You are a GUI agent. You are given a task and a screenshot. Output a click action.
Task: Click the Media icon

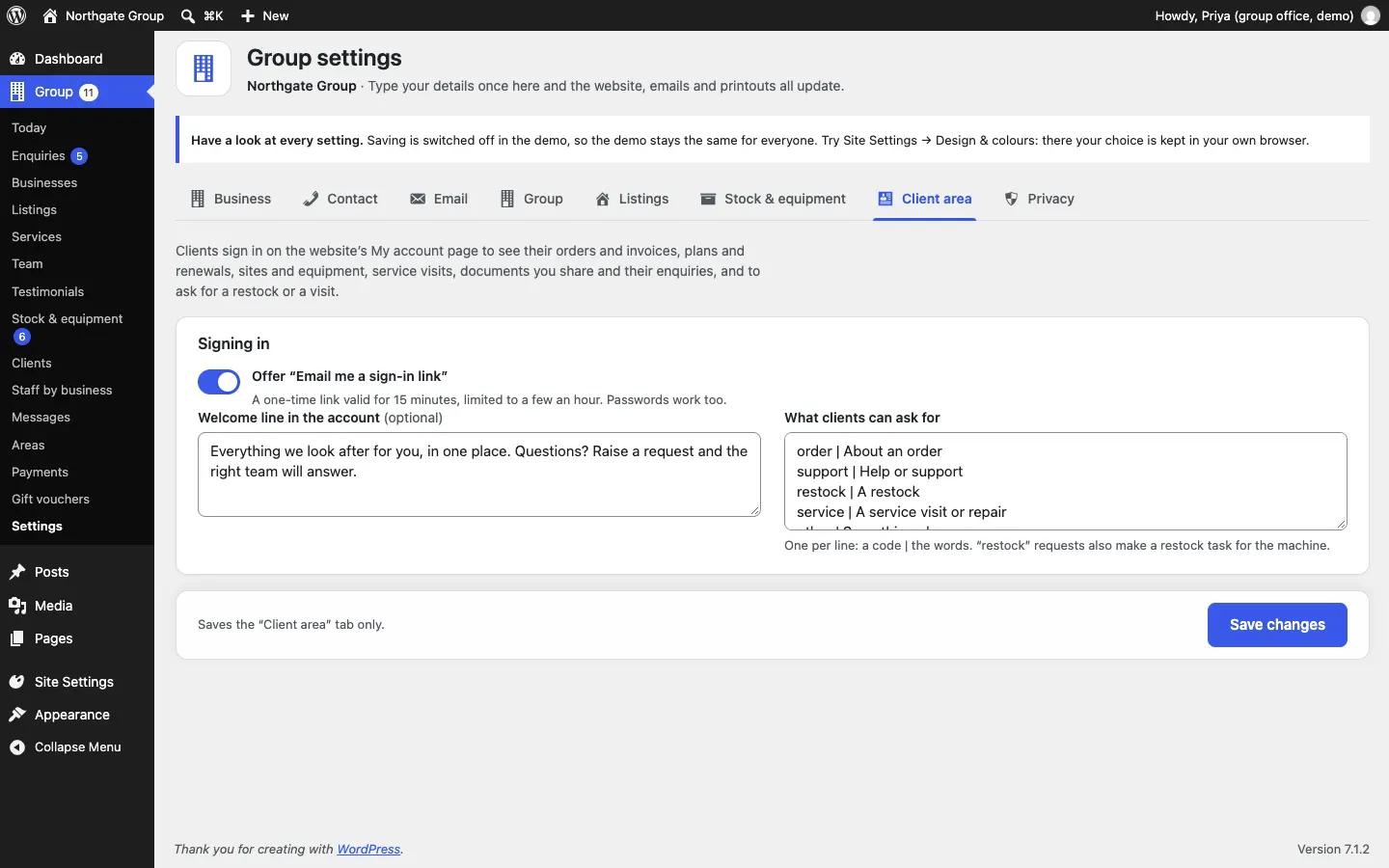[x=17, y=606]
